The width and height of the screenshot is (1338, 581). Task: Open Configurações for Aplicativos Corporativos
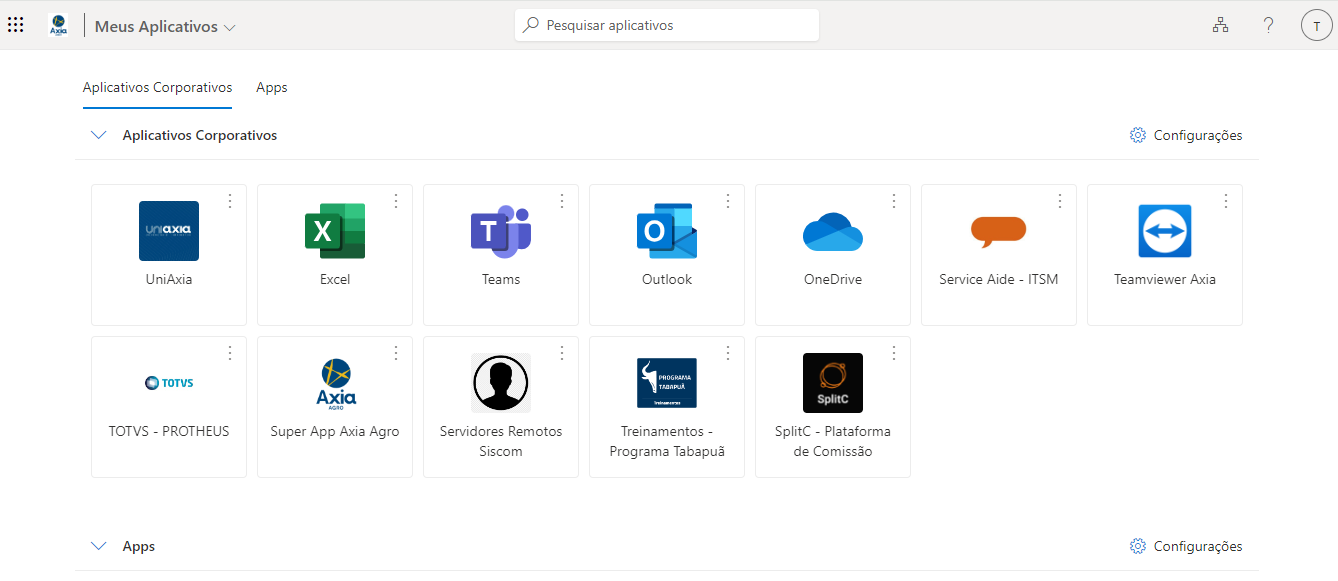pyautogui.click(x=1186, y=135)
